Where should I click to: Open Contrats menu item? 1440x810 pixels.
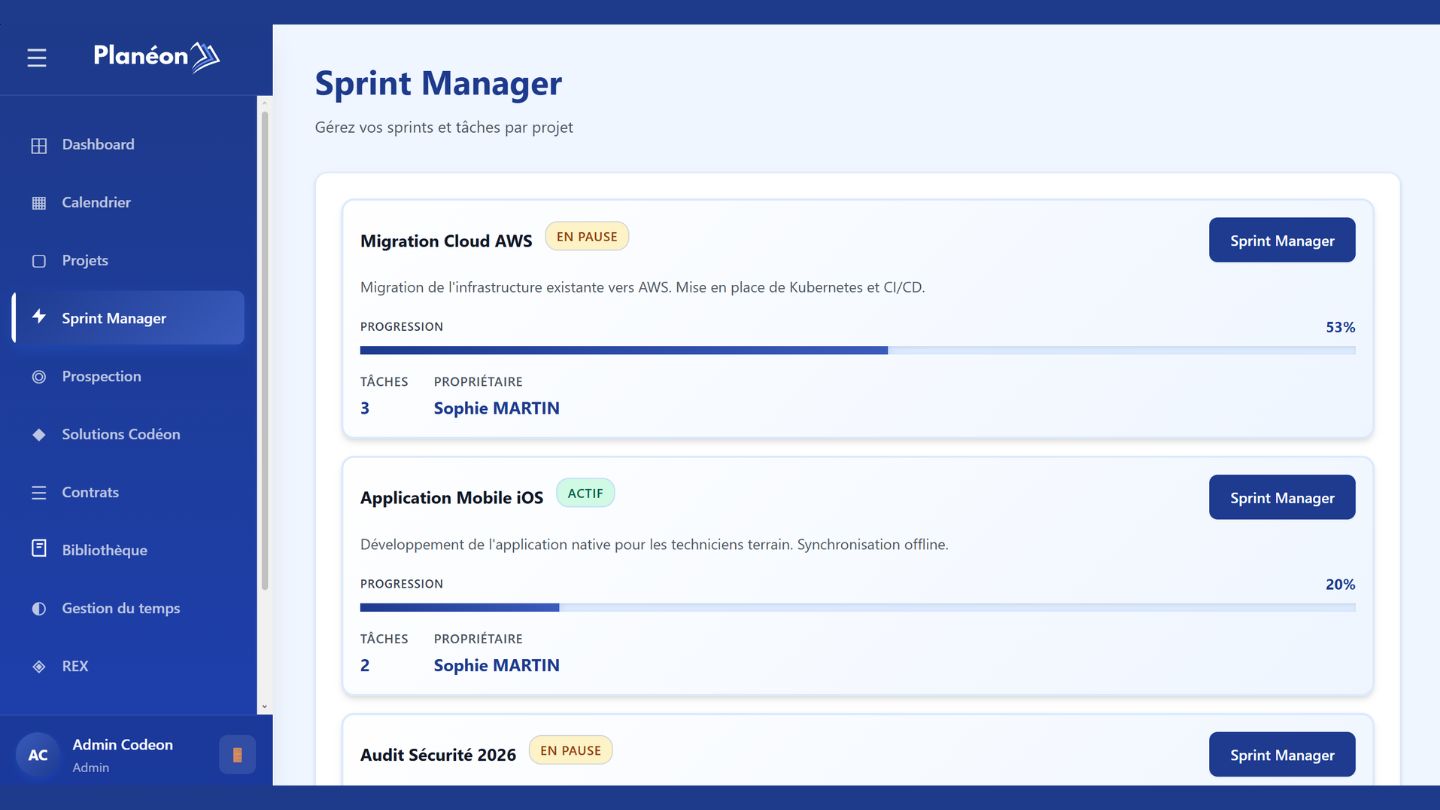[128, 492]
